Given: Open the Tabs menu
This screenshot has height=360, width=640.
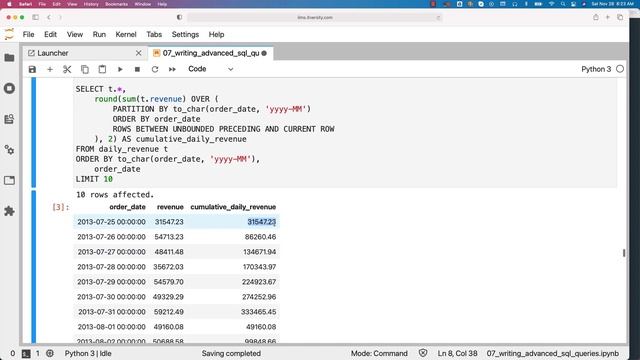Looking at the screenshot, I should tap(154, 35).
